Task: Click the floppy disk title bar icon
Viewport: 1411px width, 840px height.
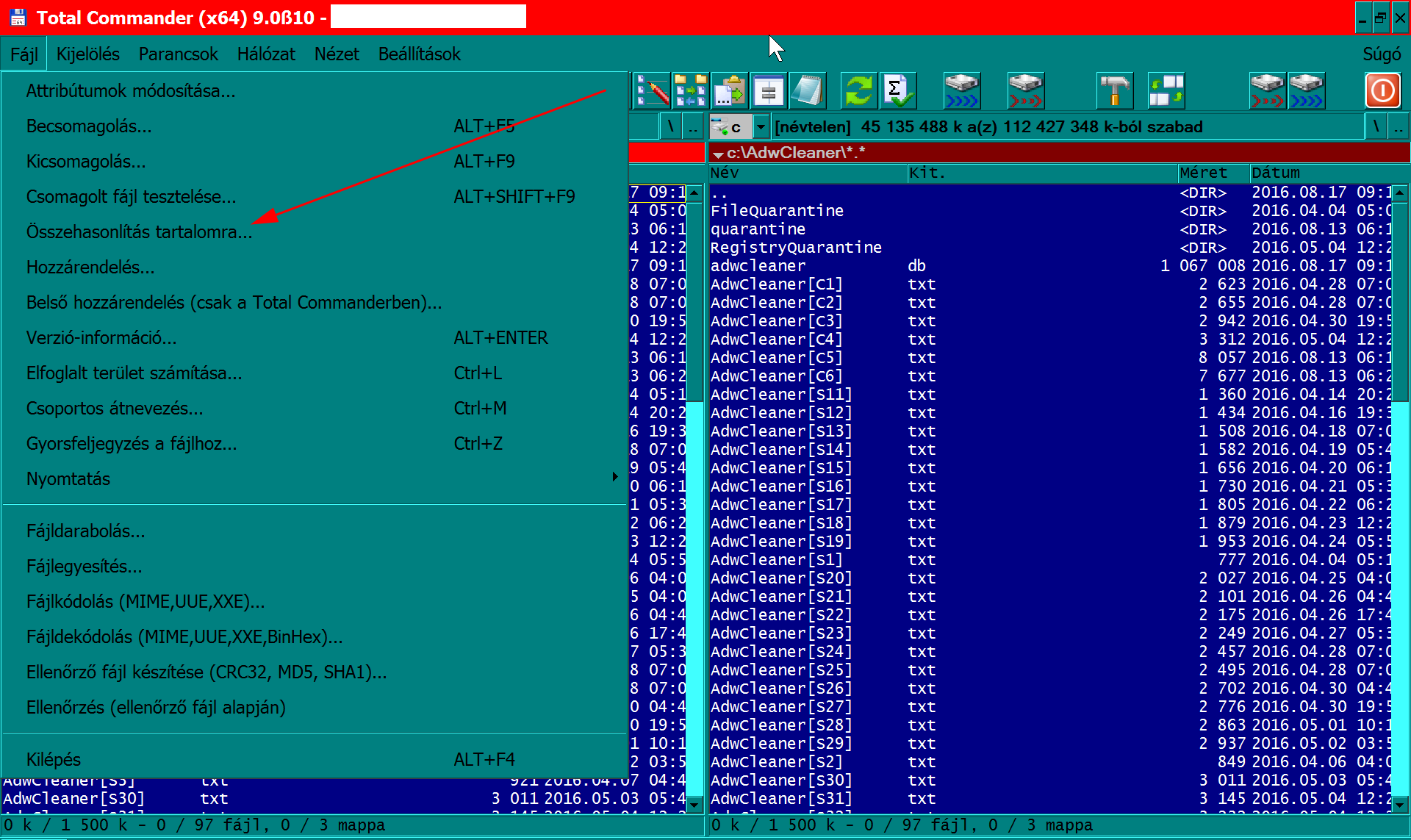Action: (x=18, y=17)
